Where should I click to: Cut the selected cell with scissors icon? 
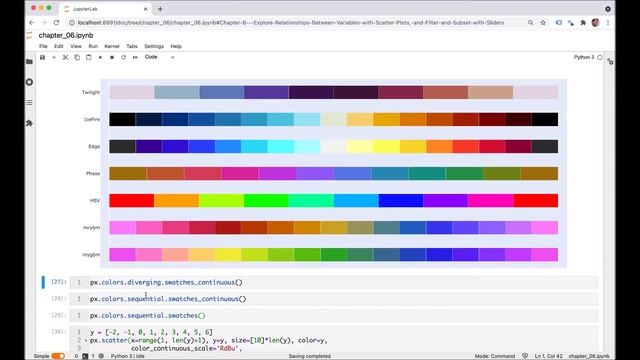point(65,58)
